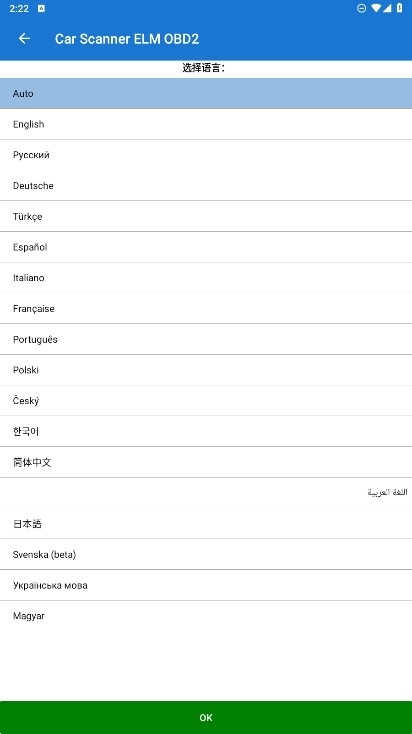Tap the Wi-Fi status icon

375,8
